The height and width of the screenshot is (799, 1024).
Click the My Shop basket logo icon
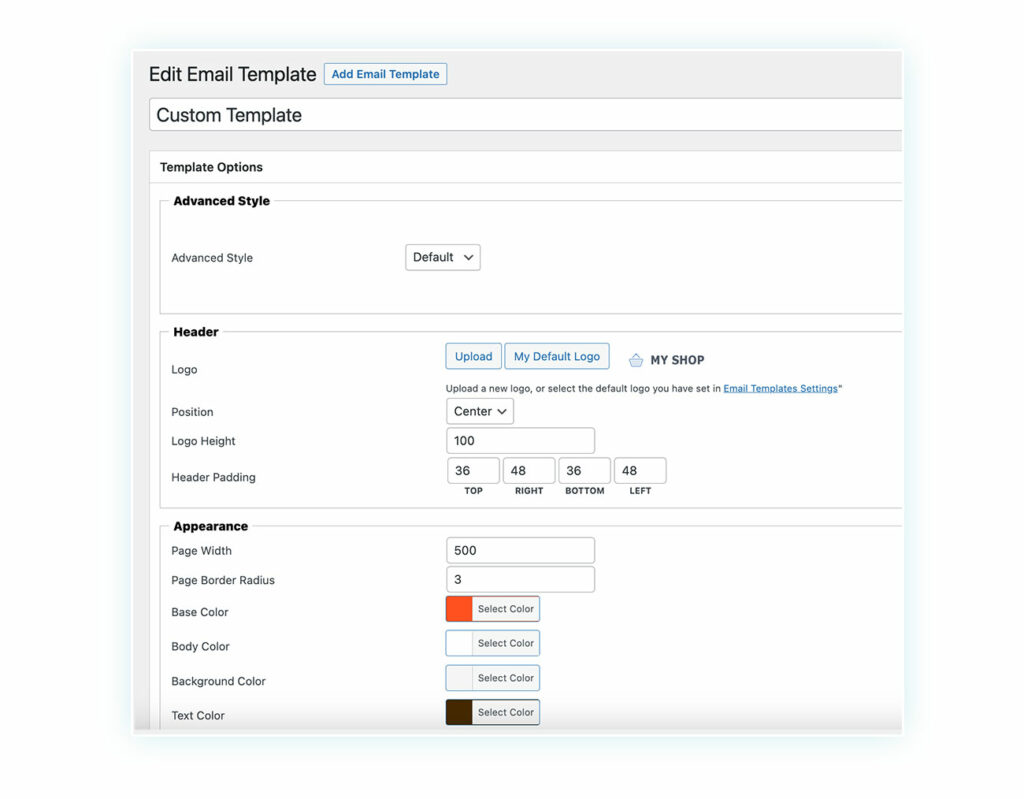pos(636,360)
